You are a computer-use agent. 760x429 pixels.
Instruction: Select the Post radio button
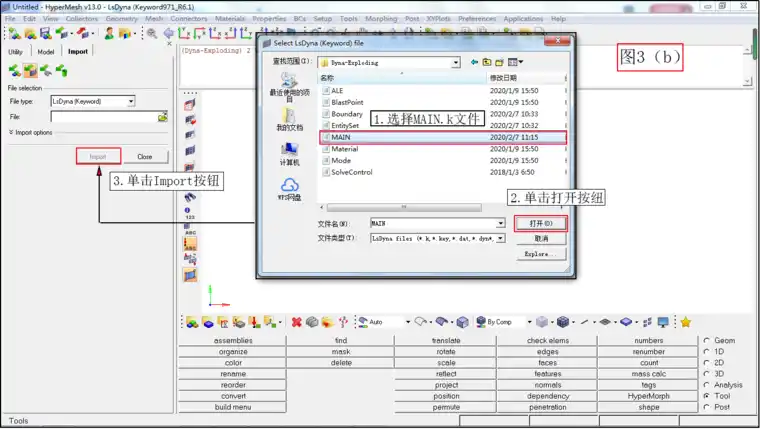[x=707, y=407]
